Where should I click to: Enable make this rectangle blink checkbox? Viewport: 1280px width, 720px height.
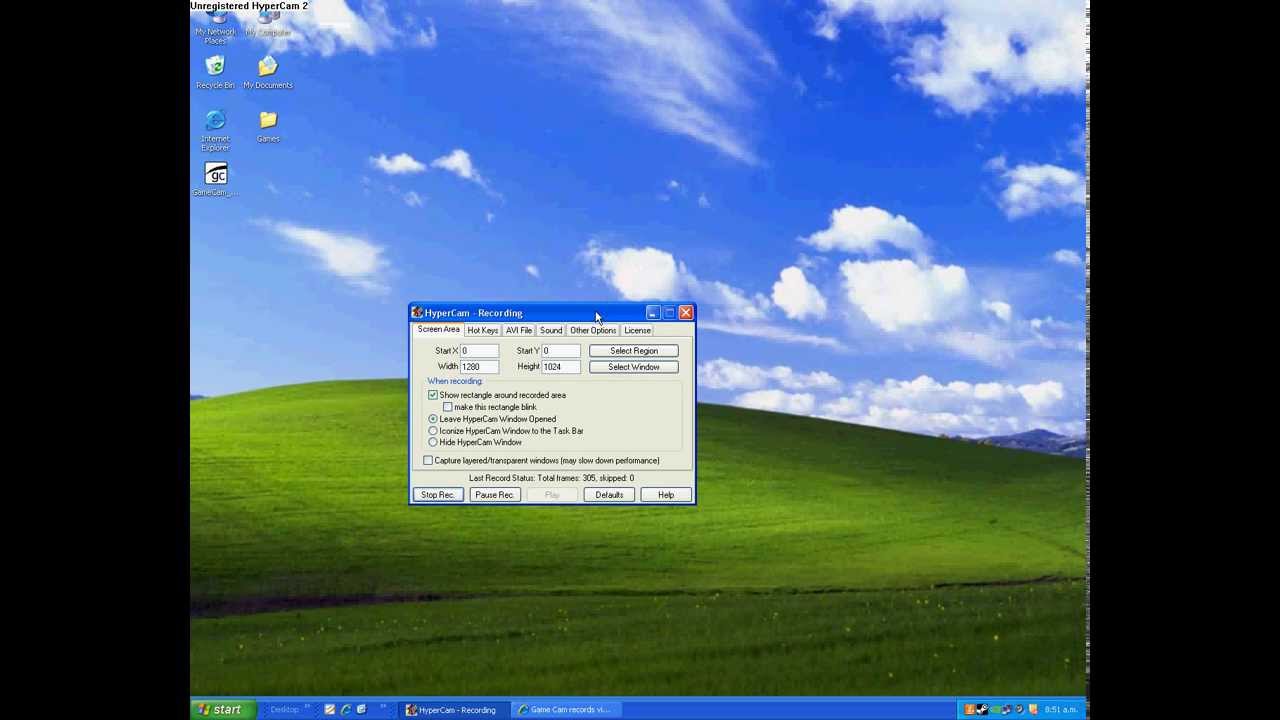click(x=447, y=407)
